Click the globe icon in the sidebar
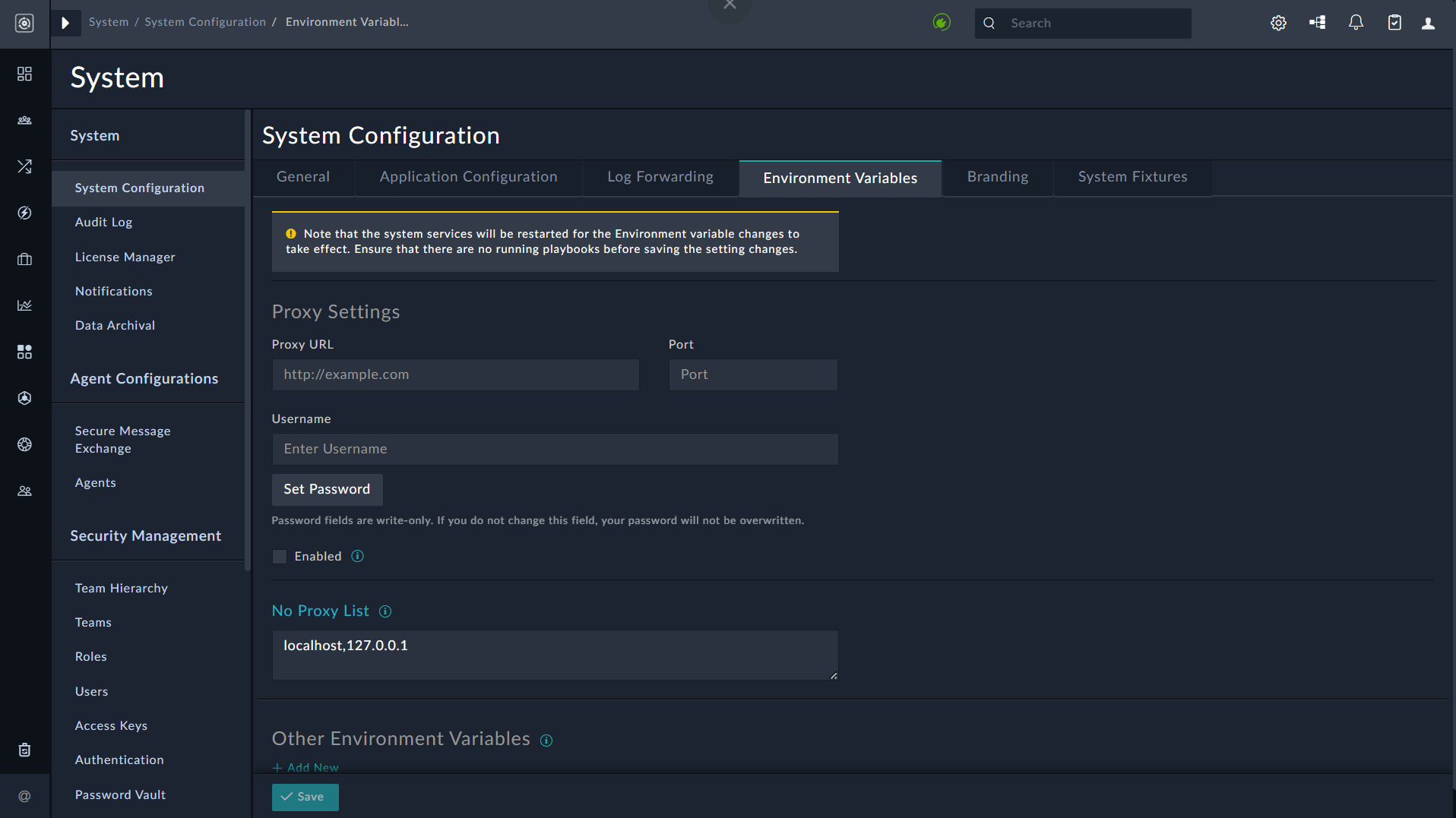 [x=24, y=444]
